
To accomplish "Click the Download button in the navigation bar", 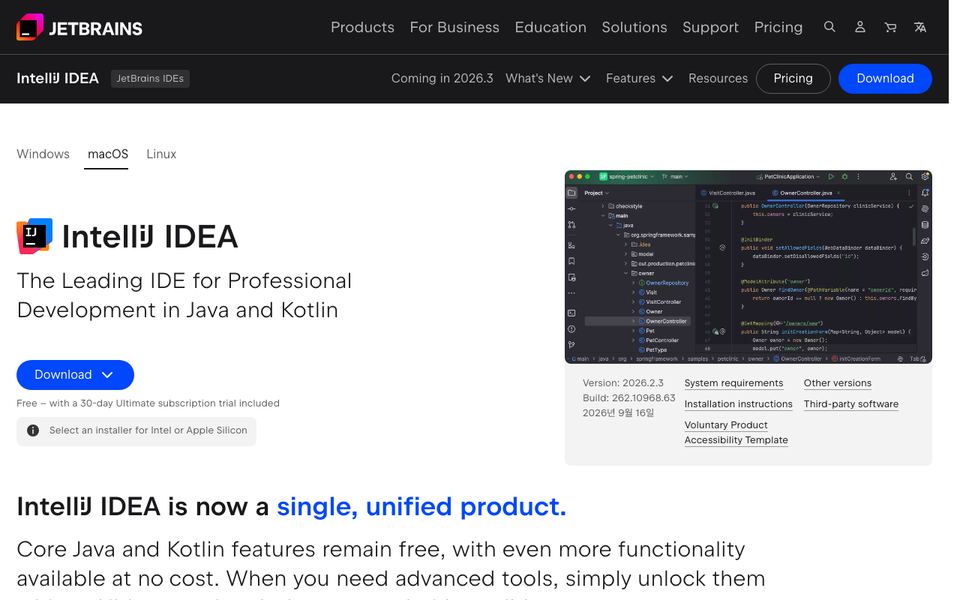I will [x=885, y=78].
